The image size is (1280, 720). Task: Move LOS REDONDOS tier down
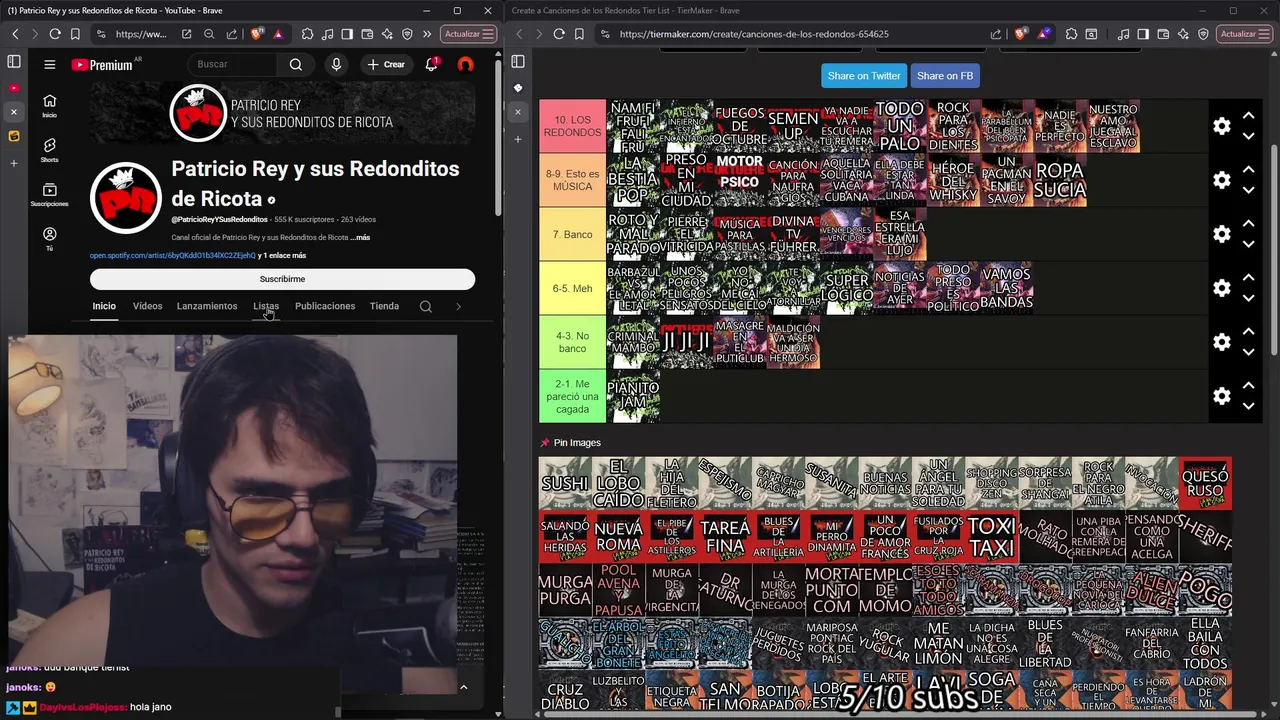[x=1248, y=136]
